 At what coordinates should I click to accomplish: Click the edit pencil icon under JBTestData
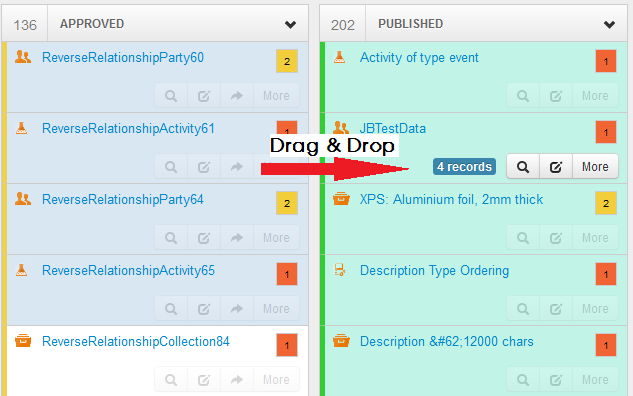tap(556, 166)
